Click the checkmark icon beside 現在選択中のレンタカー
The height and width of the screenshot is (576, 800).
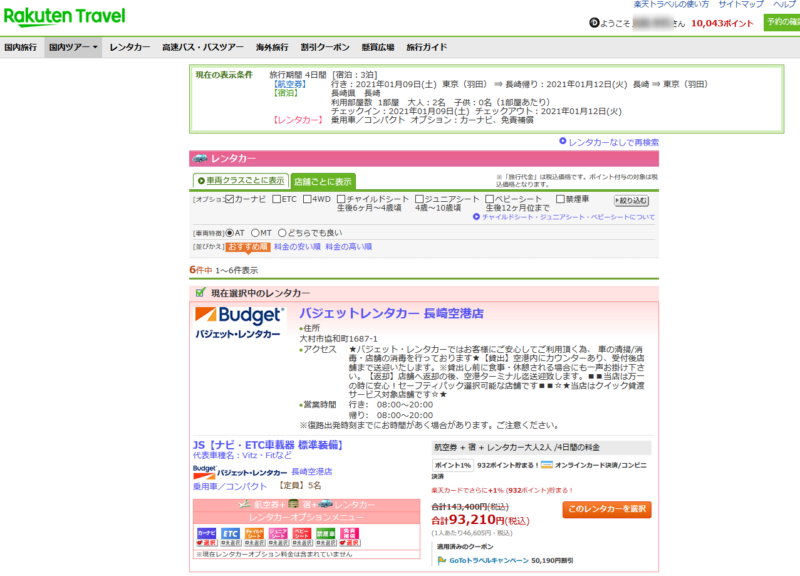pyautogui.click(x=200, y=292)
